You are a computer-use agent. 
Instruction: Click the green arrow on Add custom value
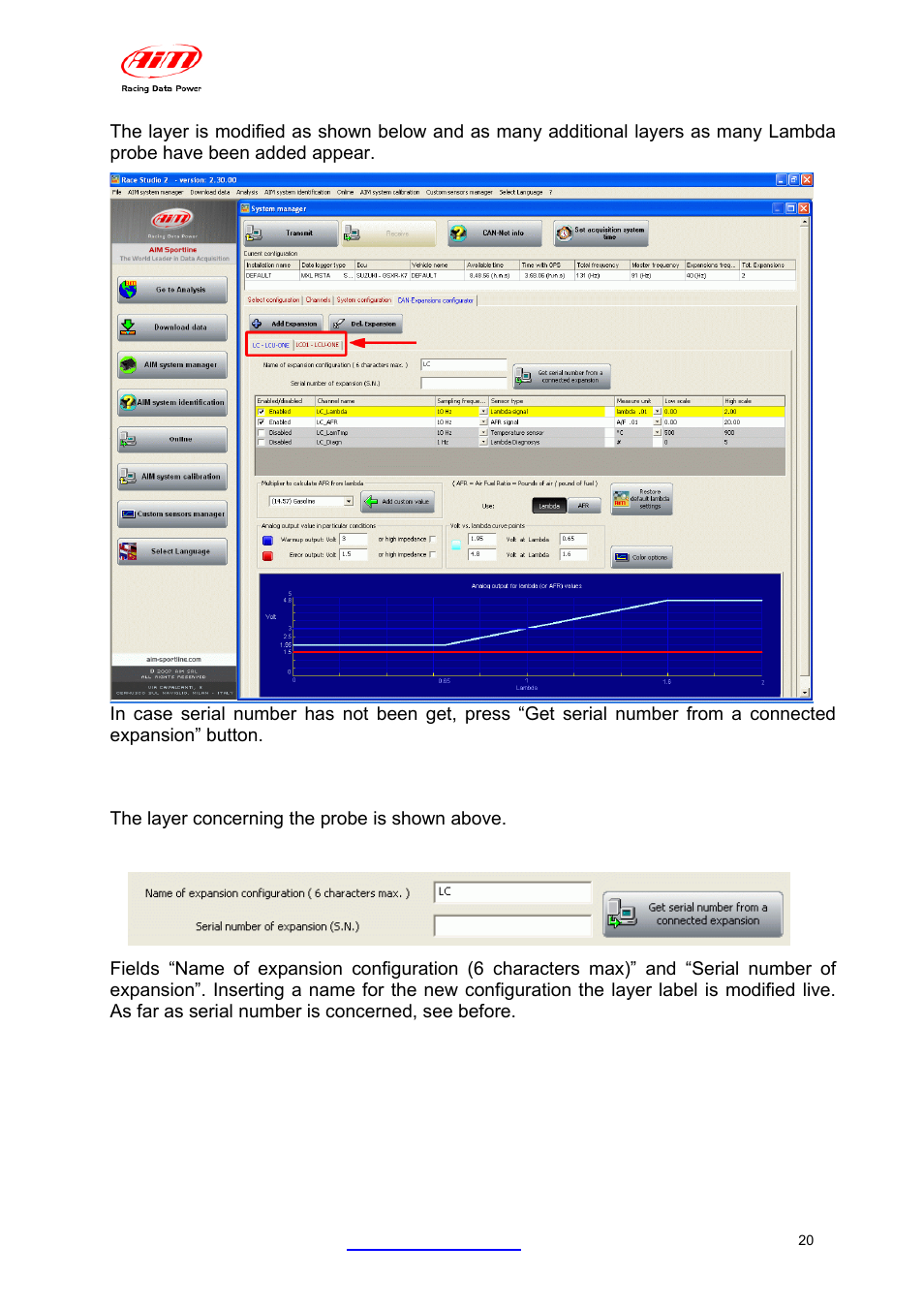coord(371,501)
